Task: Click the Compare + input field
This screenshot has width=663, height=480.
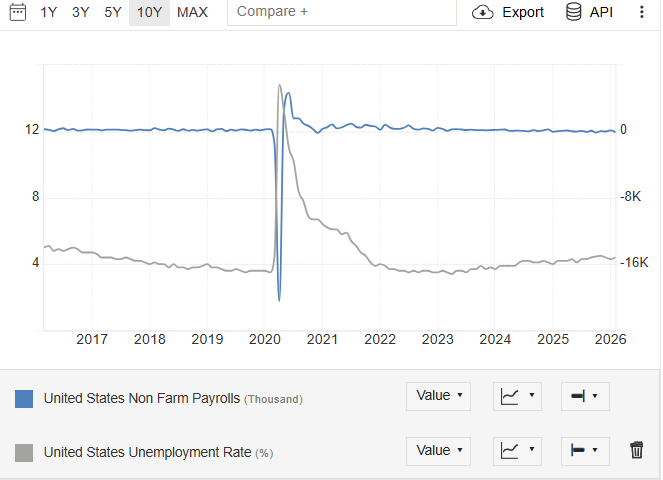Action: coord(342,12)
